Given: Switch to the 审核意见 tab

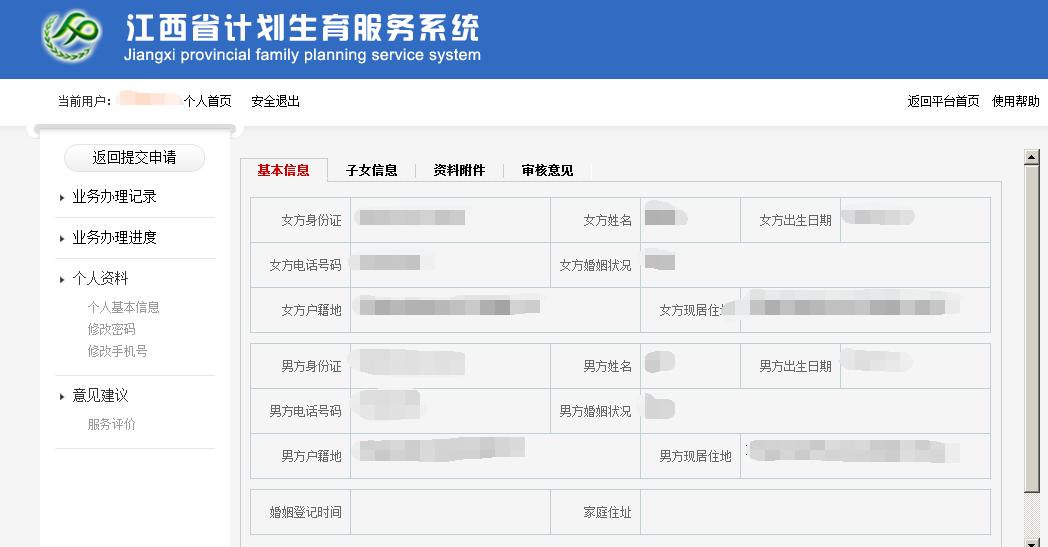Looking at the screenshot, I should 547,171.
